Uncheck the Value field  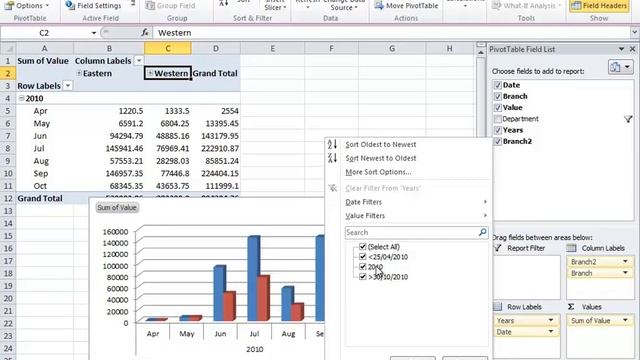pos(498,108)
